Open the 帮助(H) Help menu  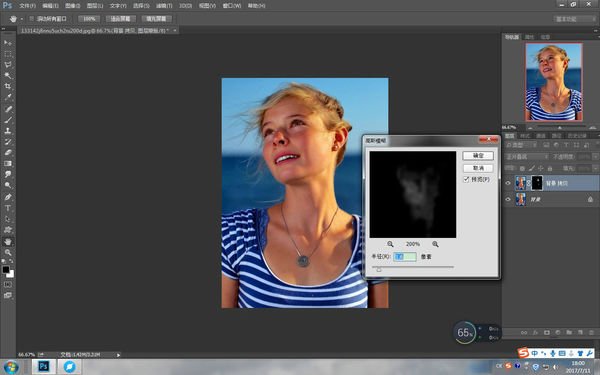[x=256, y=6]
